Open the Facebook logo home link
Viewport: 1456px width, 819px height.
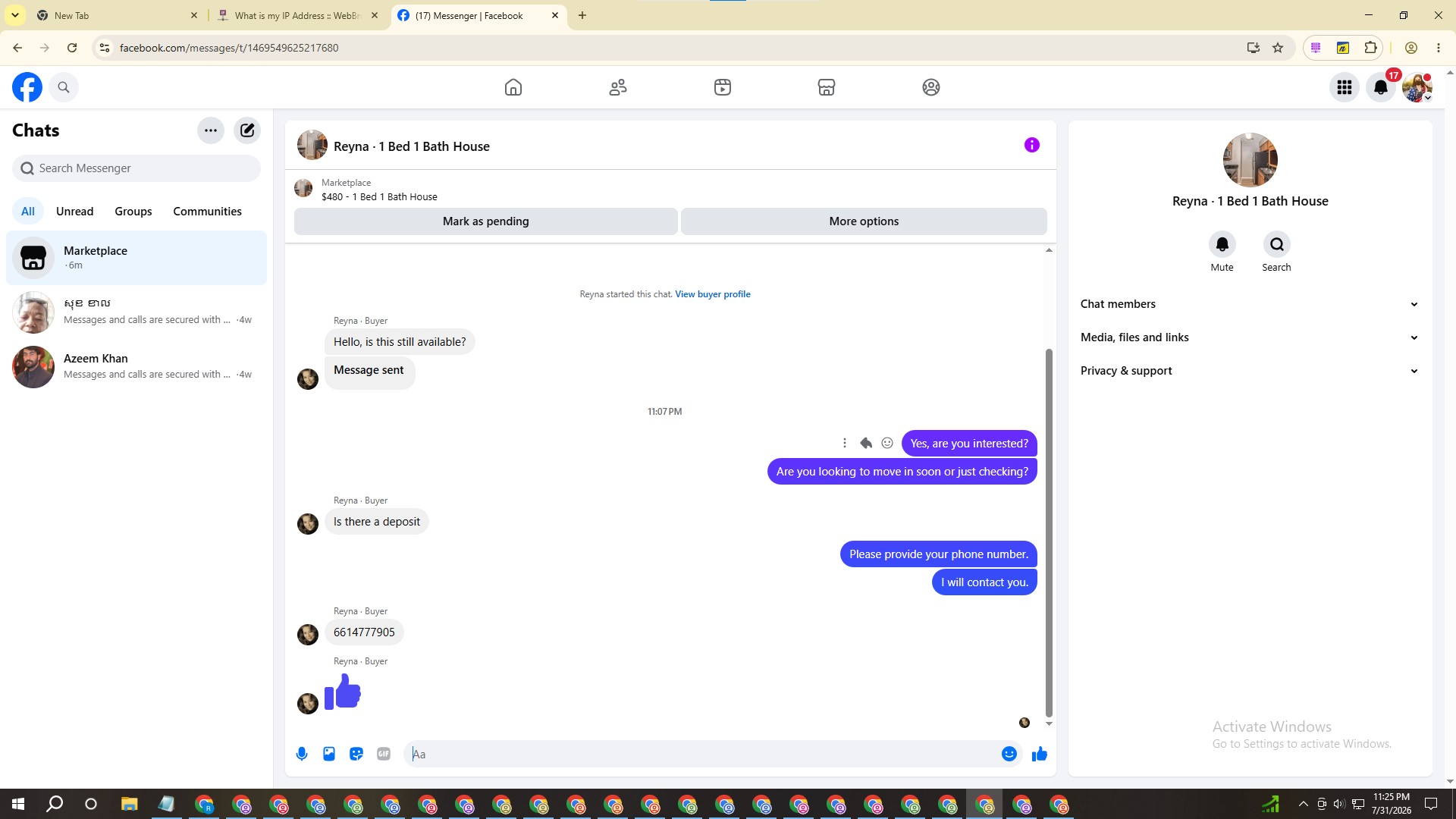[x=27, y=87]
